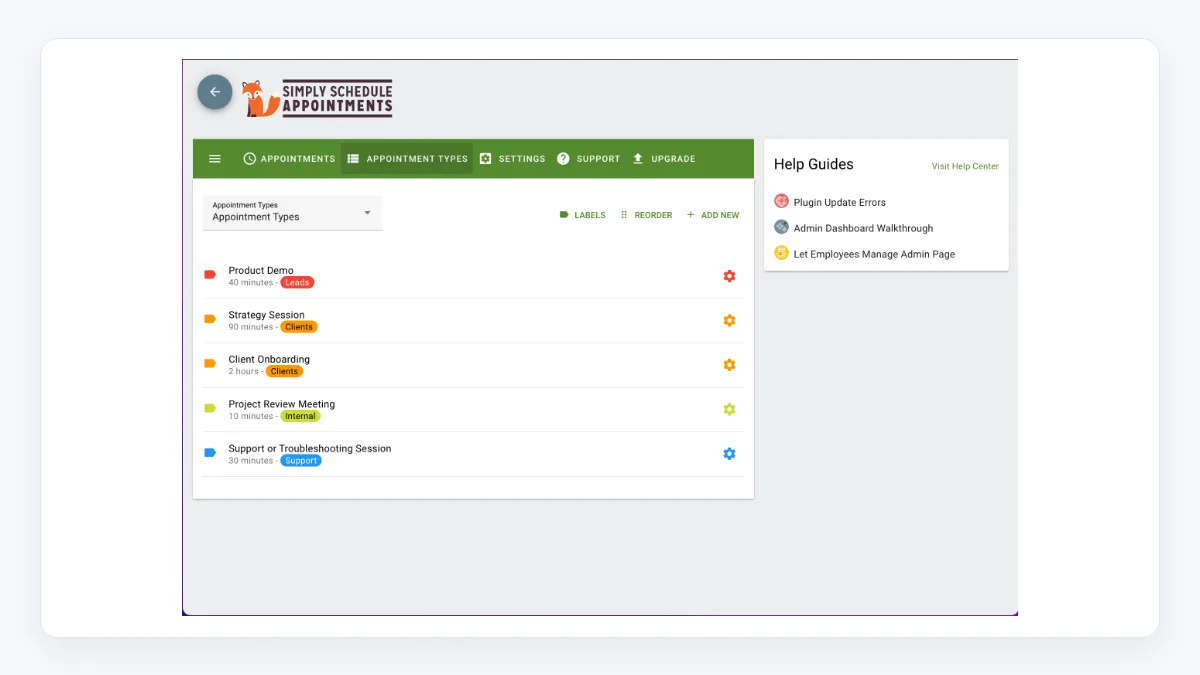Click the Admin Dashboard Walkthrough icon
The height and width of the screenshot is (675, 1200).
tap(782, 227)
